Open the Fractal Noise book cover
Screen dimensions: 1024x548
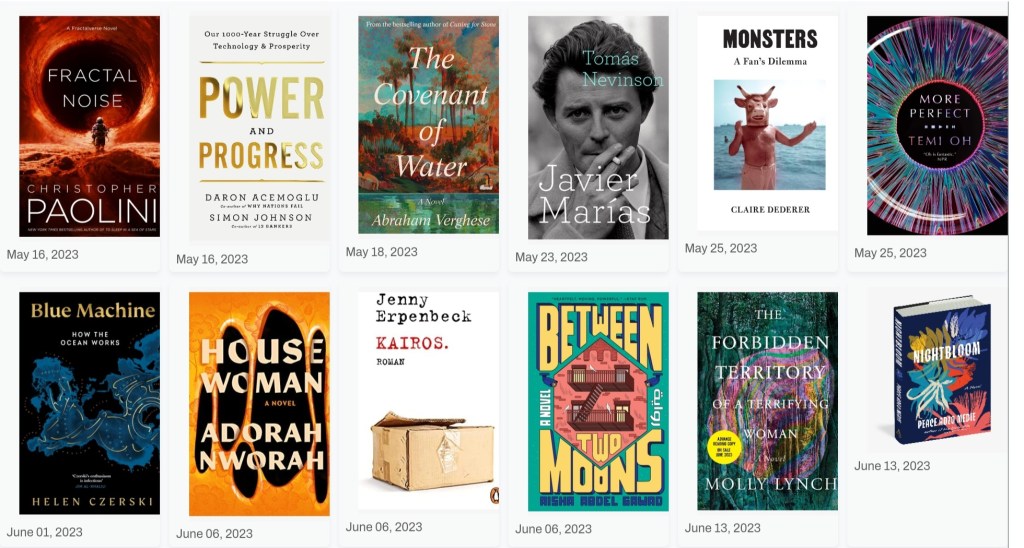[x=89, y=126]
